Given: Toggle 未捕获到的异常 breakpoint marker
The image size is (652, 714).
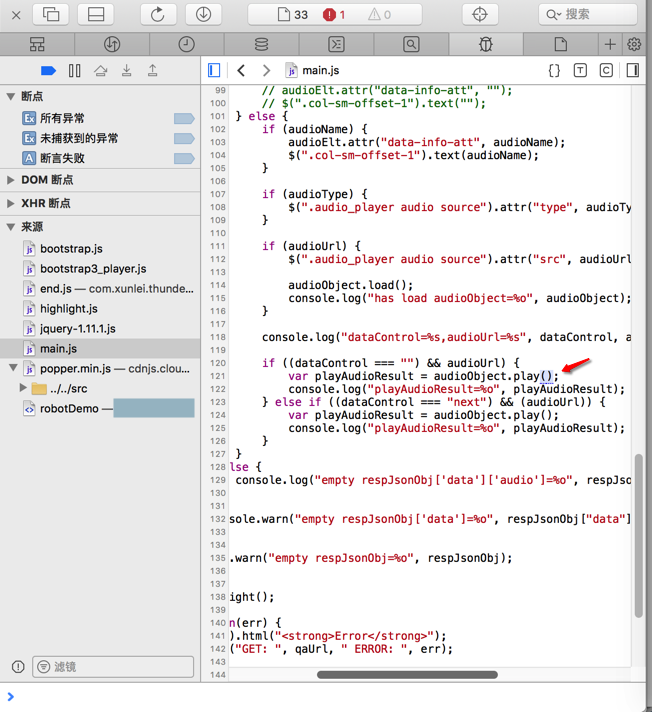Looking at the screenshot, I should [184, 138].
